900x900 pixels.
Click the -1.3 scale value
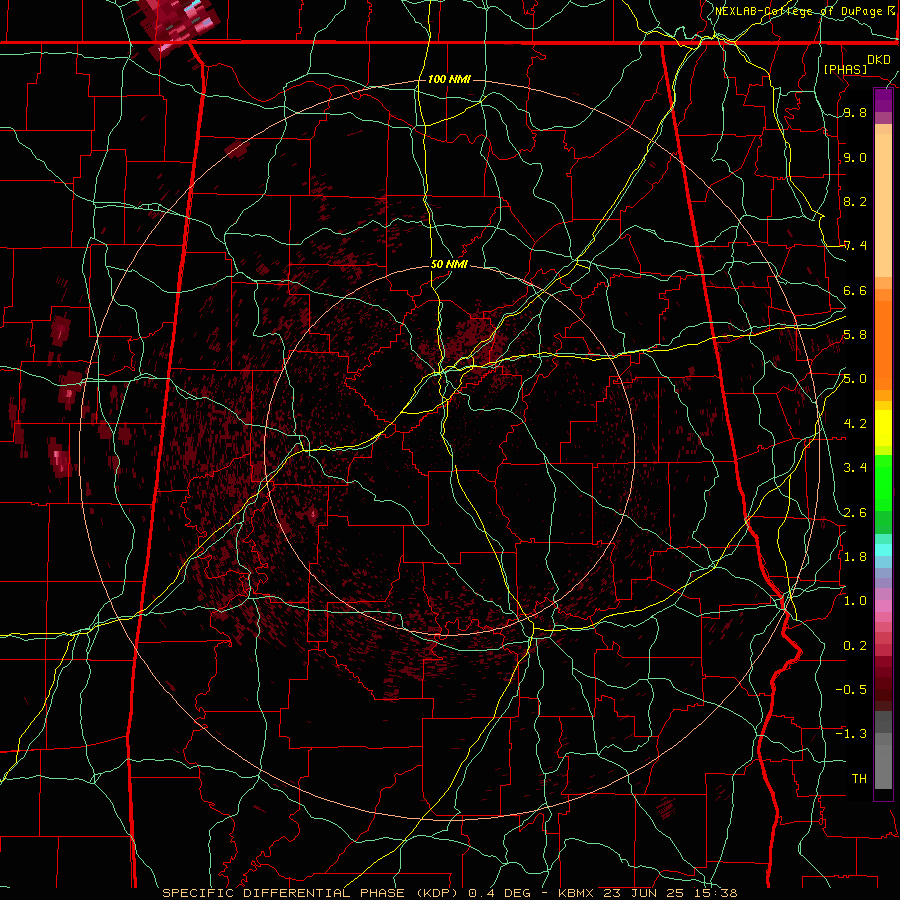coord(851,734)
